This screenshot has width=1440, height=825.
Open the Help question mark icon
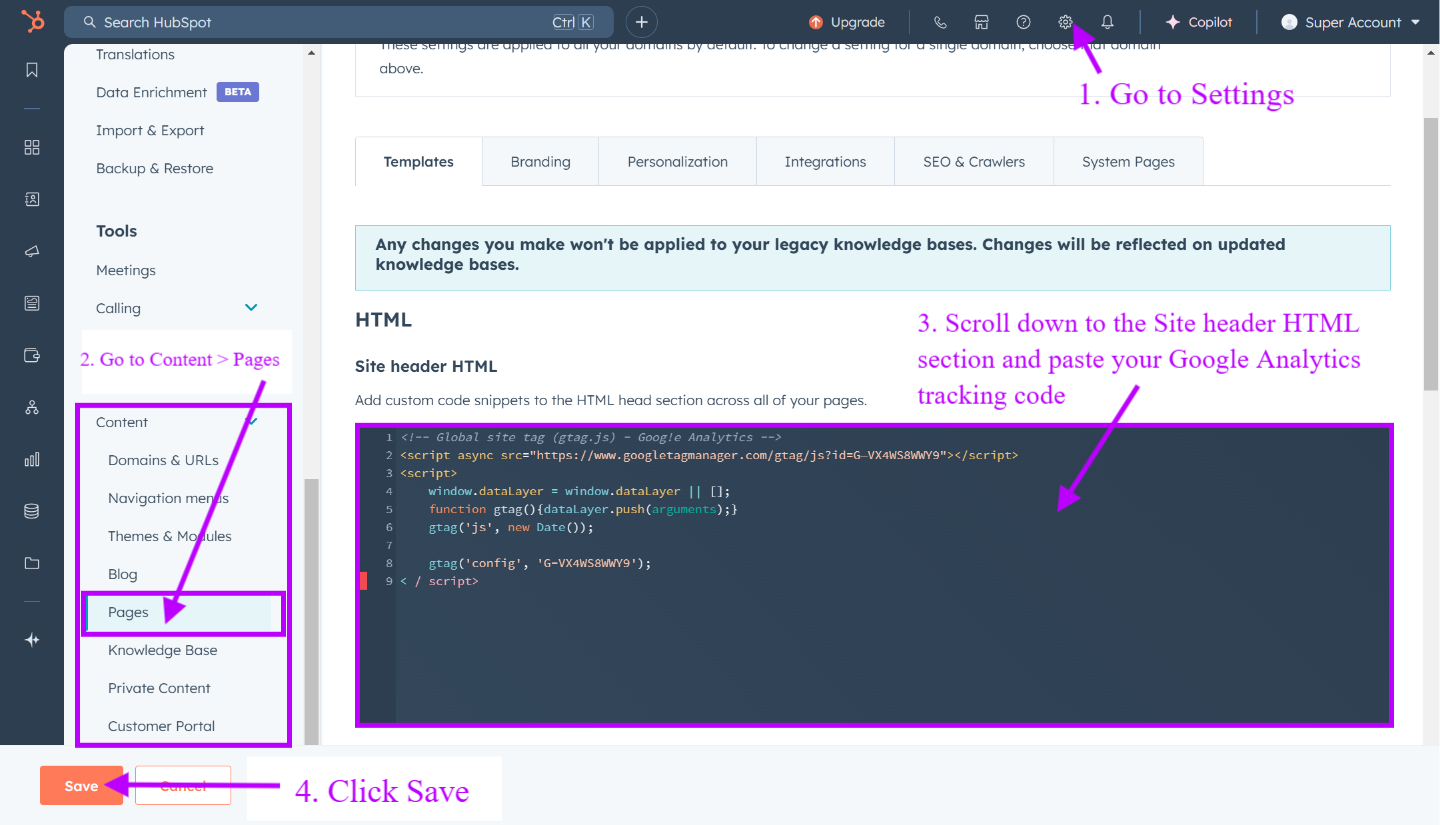coord(1023,22)
